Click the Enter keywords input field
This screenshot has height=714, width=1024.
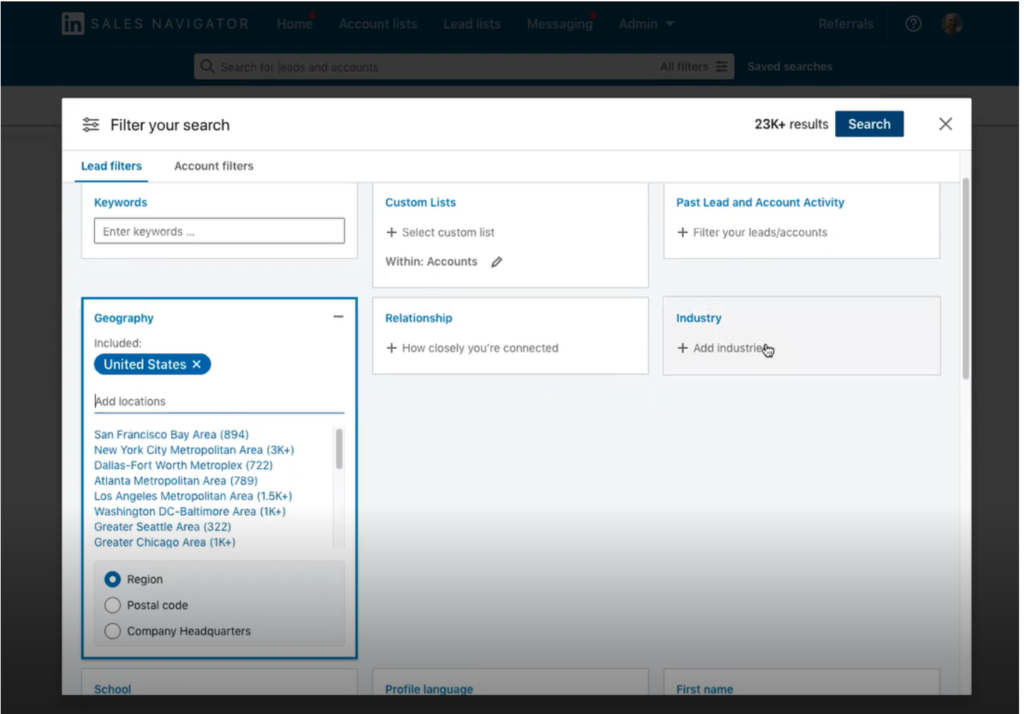click(219, 231)
